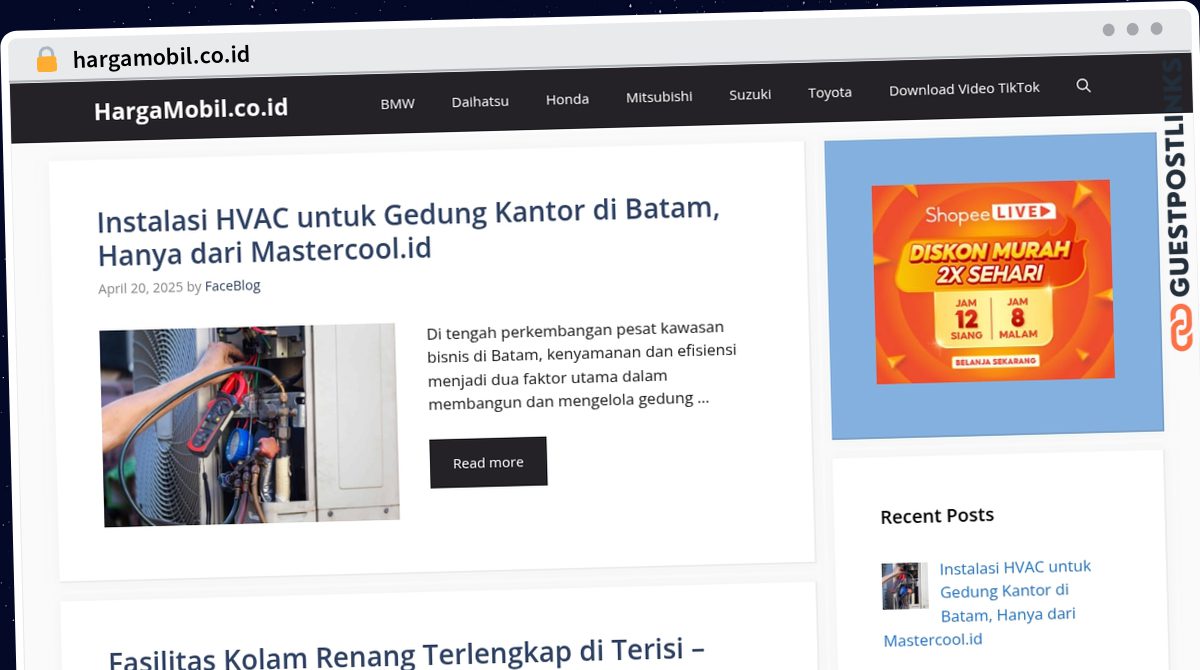This screenshot has width=1200, height=670.
Task: Click the HargaMobil.co.id site title
Action: [x=191, y=109]
